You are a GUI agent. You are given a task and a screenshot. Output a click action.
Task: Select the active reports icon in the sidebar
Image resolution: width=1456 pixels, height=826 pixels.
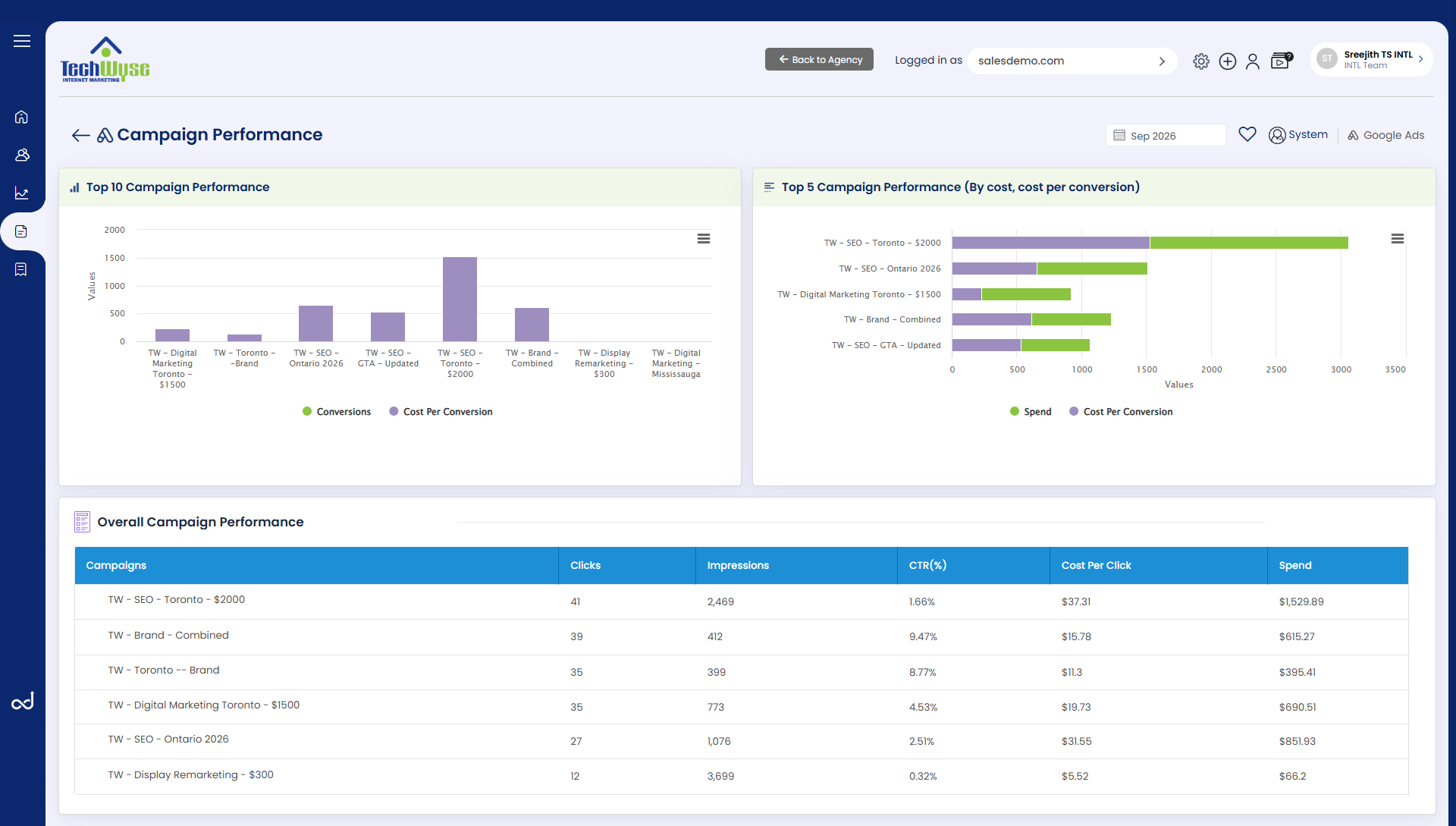point(21,231)
